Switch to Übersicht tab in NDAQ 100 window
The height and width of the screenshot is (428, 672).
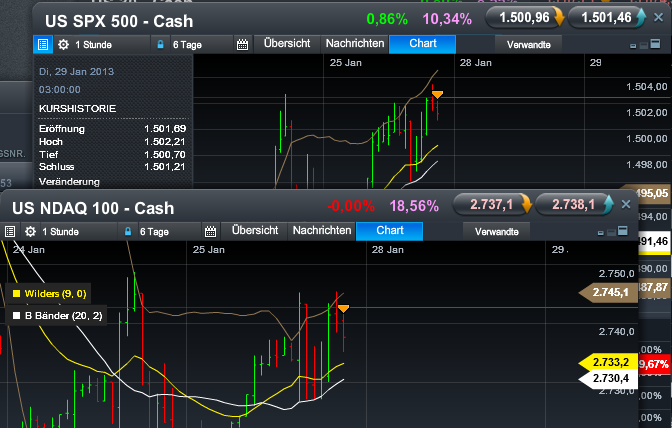[255, 231]
